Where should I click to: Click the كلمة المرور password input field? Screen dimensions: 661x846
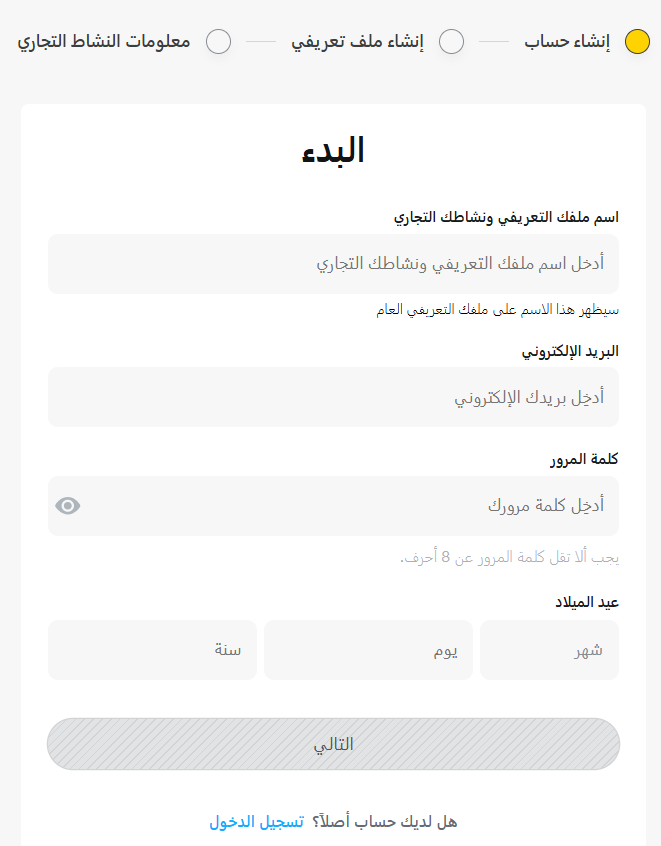coord(333,506)
